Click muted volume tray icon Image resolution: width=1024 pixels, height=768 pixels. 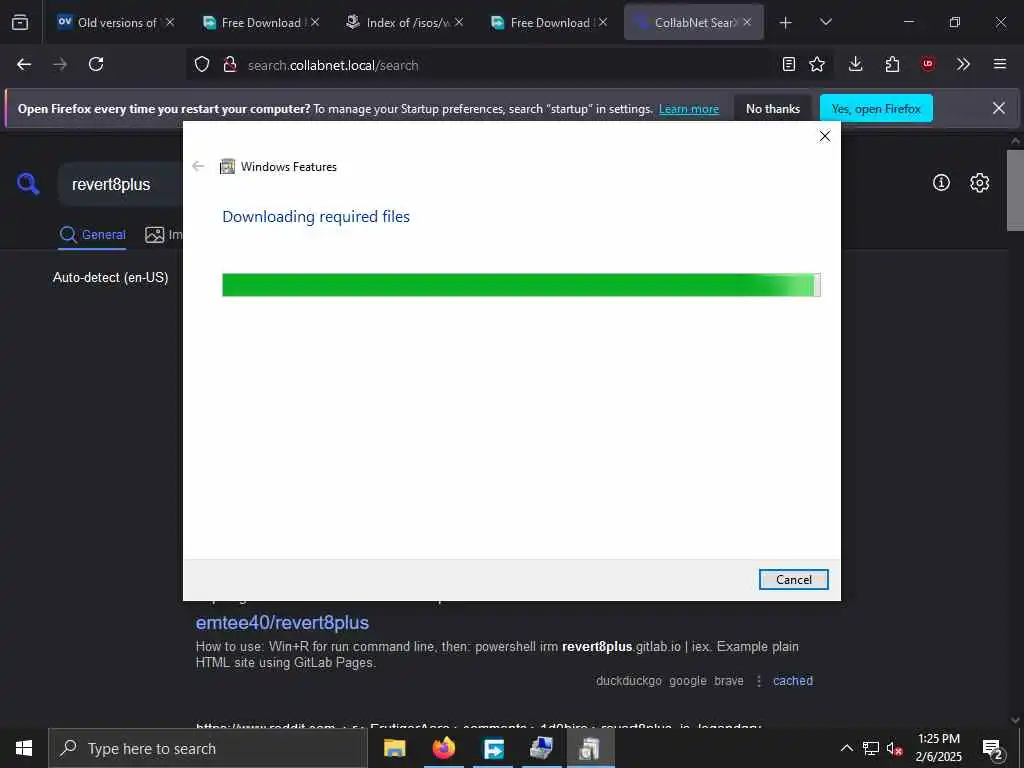point(895,748)
